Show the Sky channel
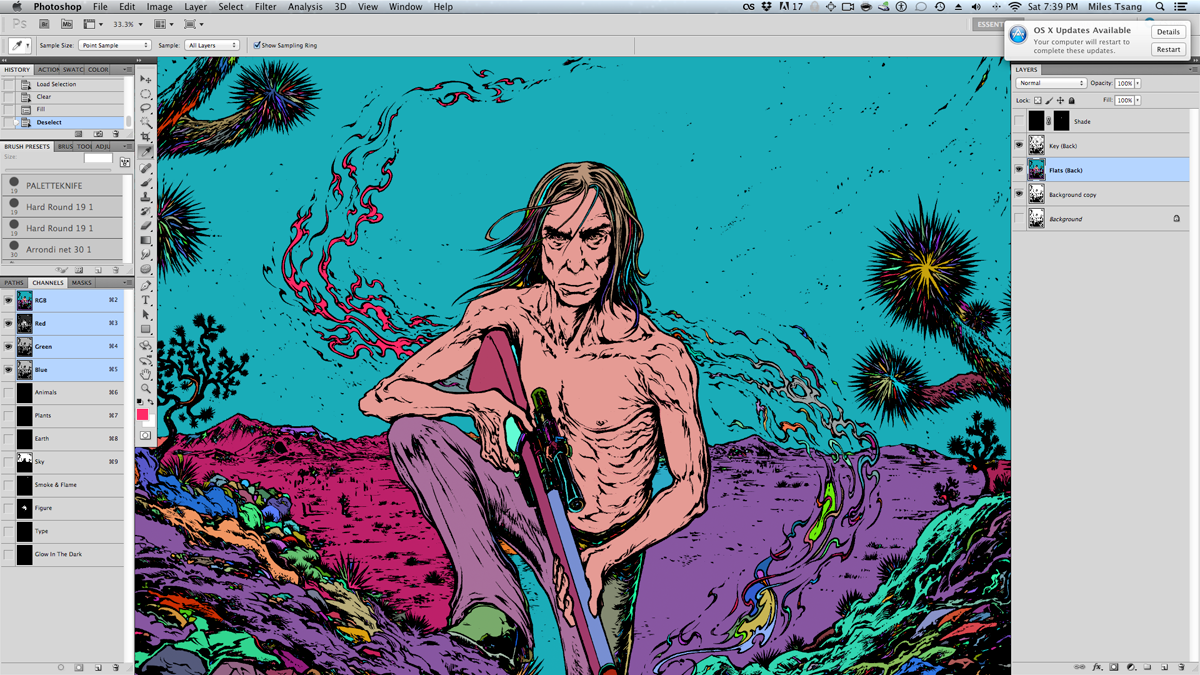Viewport: 1200px width, 675px height. 8,462
